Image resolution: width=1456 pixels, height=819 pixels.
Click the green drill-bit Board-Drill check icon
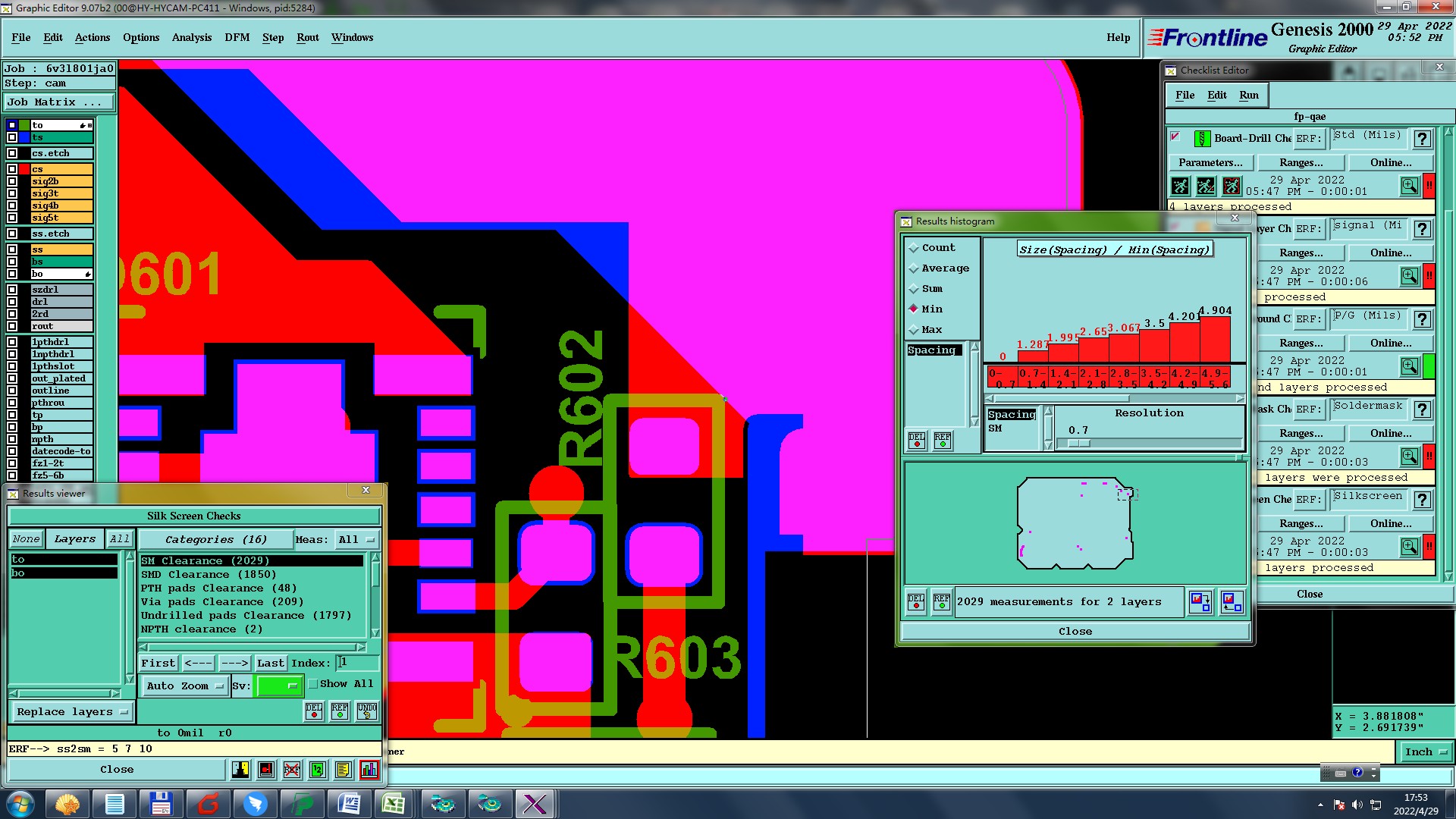(x=1202, y=139)
